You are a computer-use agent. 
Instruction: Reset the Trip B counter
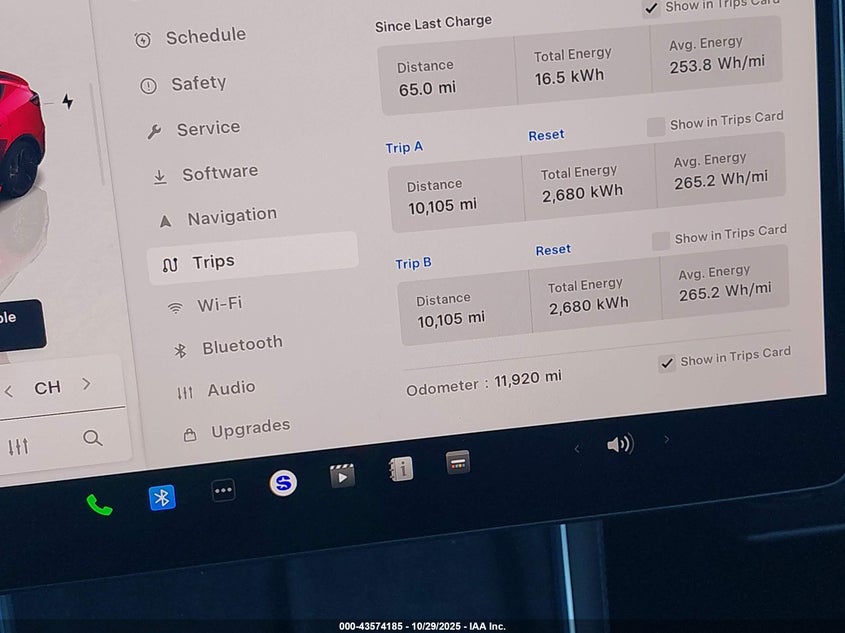553,250
